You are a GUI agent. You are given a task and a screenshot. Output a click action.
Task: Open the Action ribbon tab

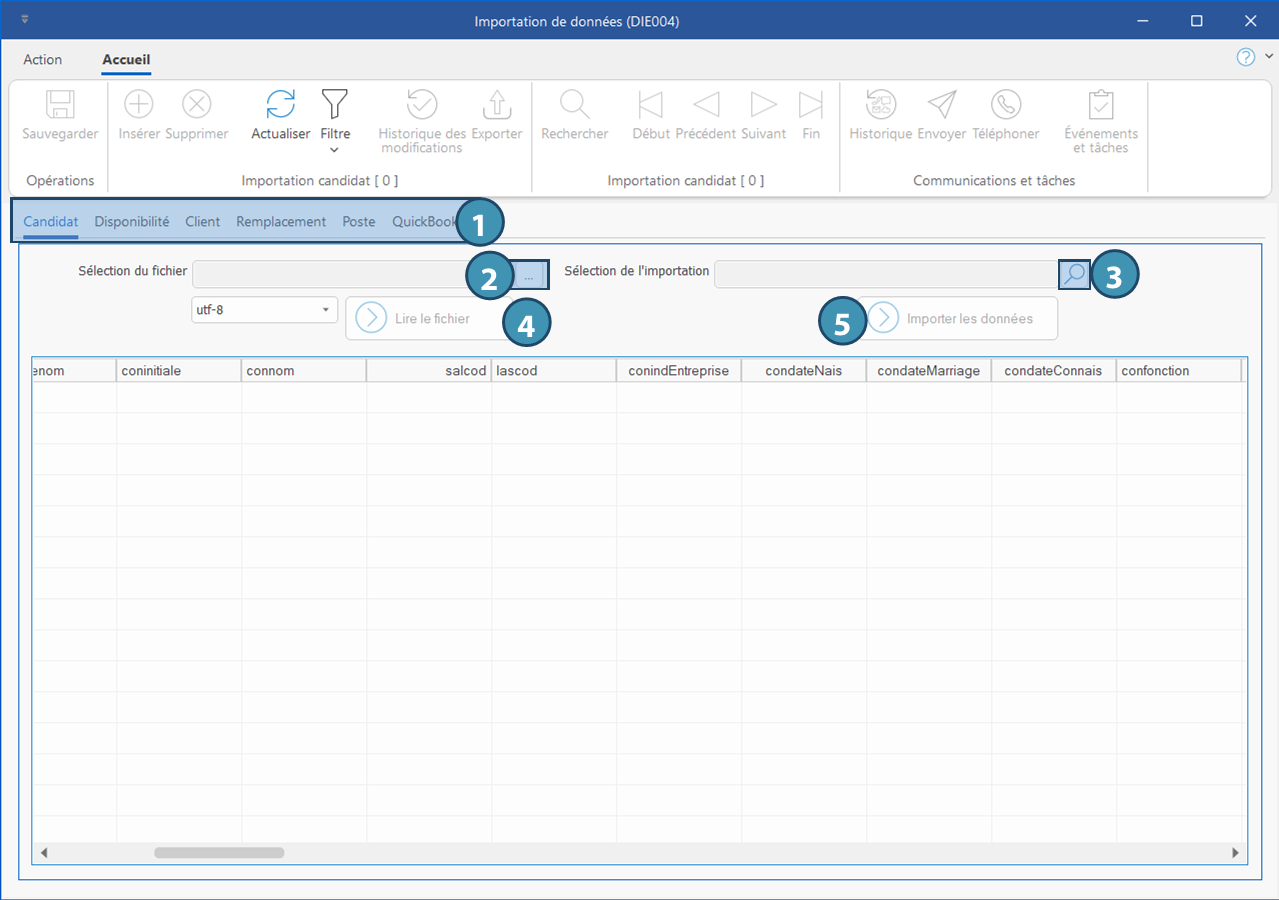pyautogui.click(x=43, y=60)
